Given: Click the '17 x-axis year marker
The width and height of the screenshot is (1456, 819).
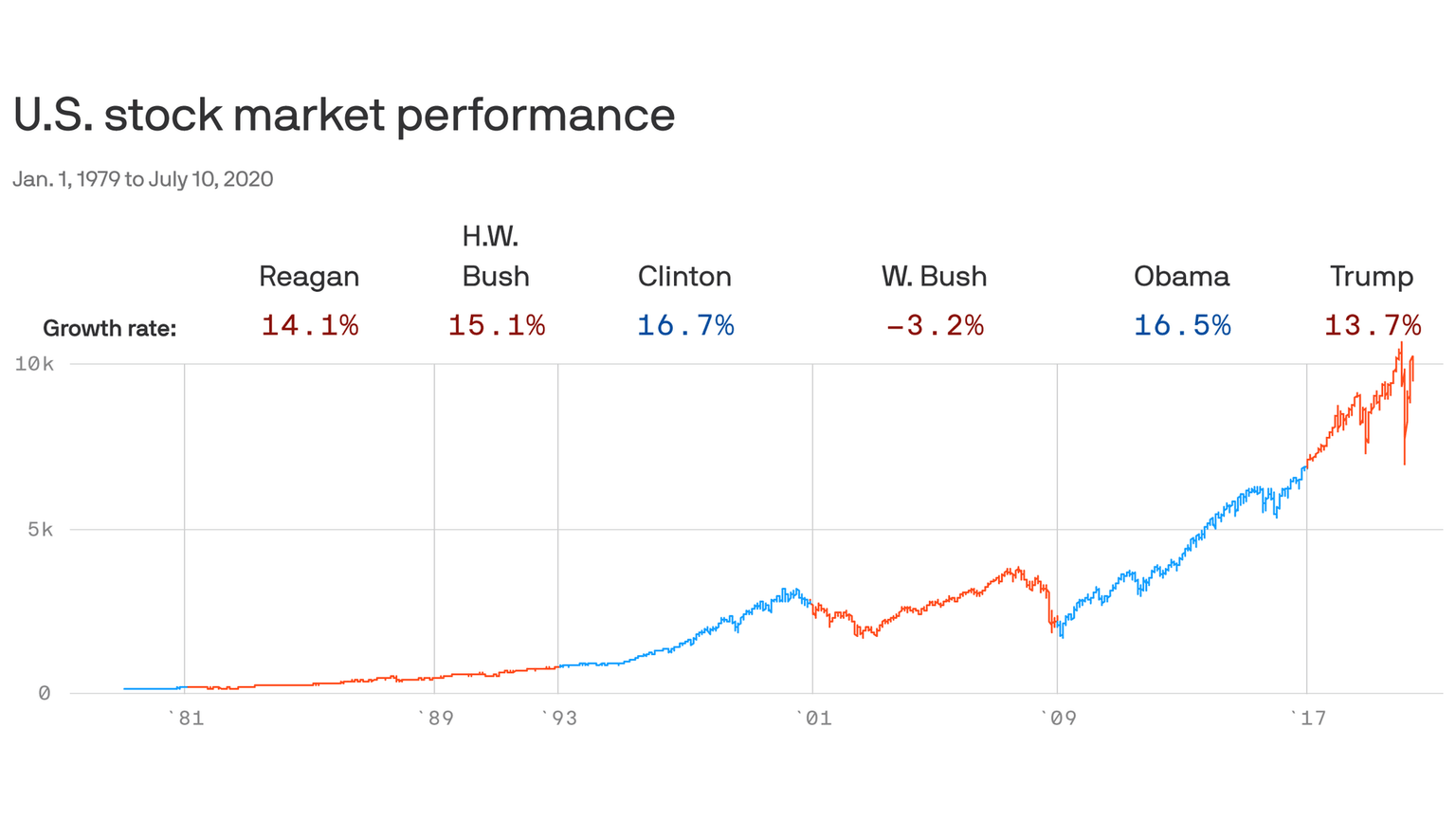Looking at the screenshot, I should (x=1308, y=719).
